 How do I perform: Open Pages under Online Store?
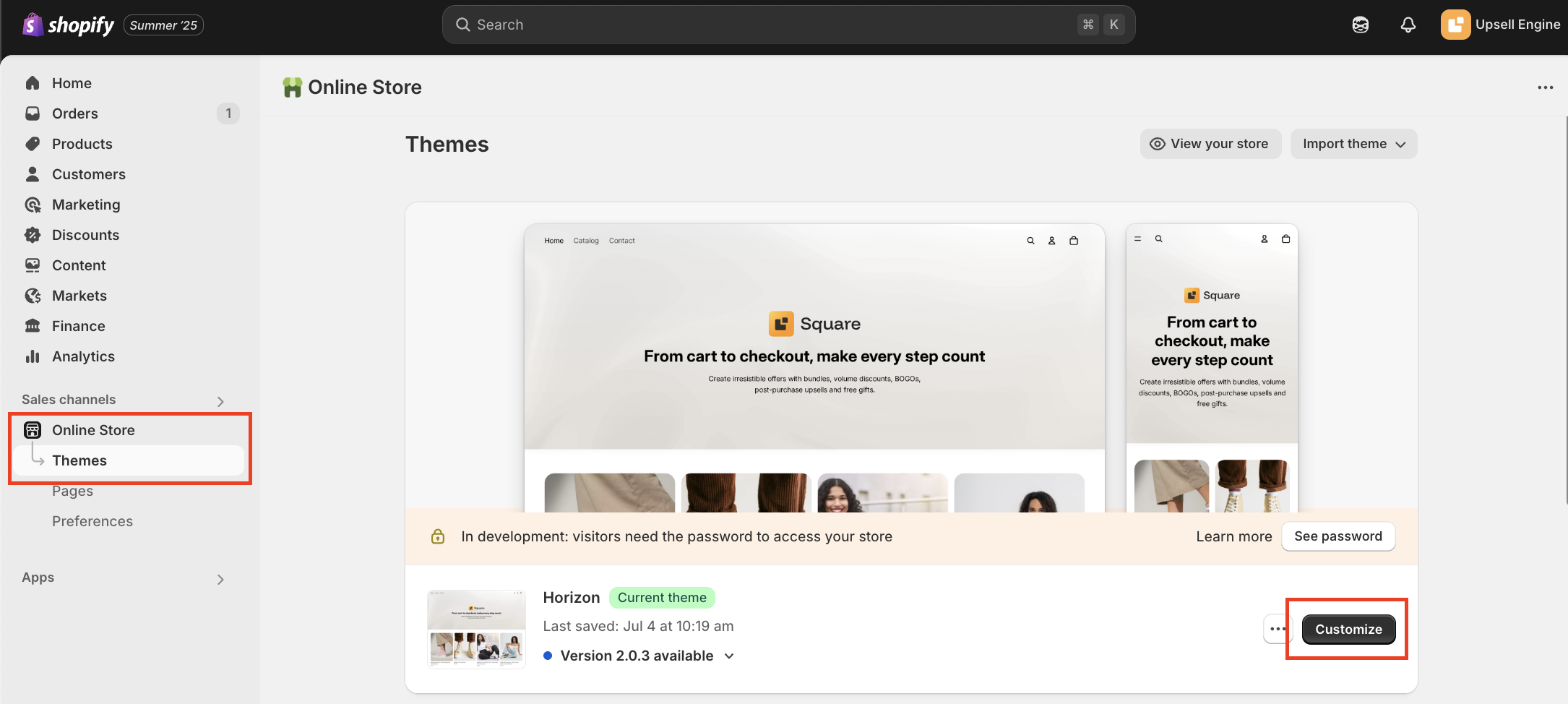[72, 491]
